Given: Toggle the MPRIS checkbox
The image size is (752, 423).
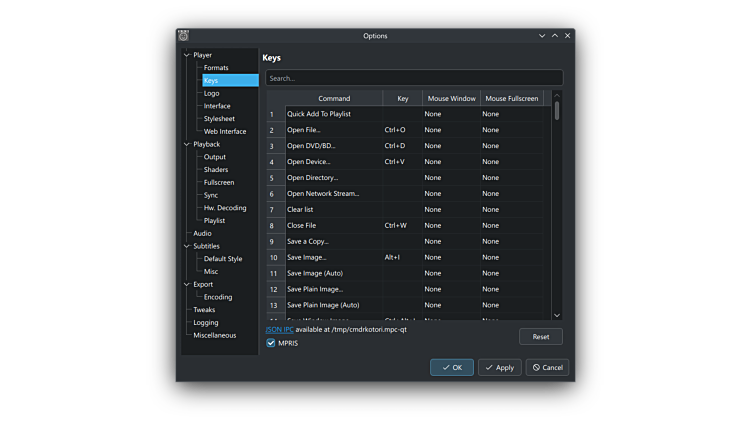Looking at the screenshot, I should click(271, 343).
